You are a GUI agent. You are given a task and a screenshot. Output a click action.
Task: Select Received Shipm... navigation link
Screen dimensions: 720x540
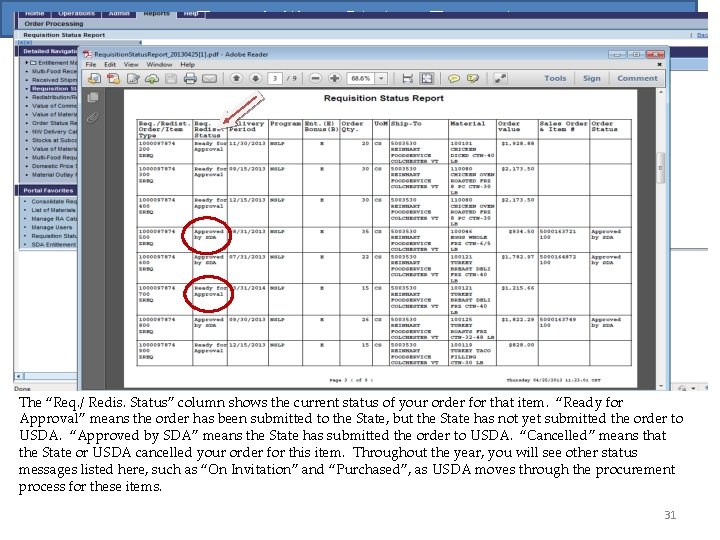54,80
